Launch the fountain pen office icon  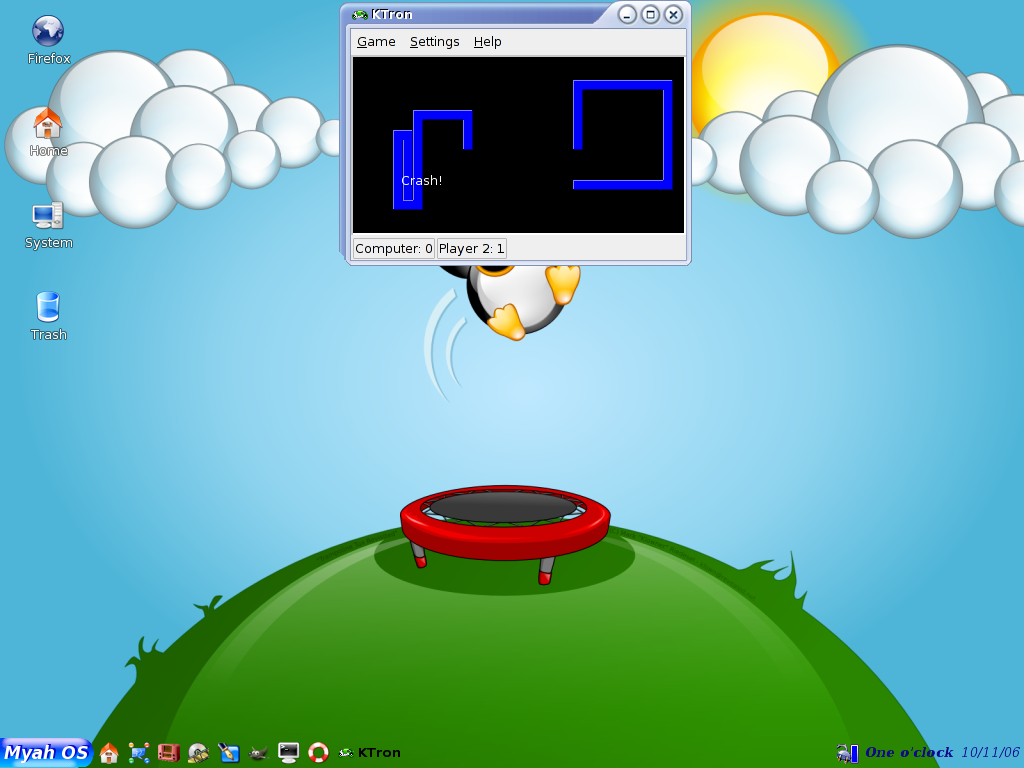click(228, 753)
